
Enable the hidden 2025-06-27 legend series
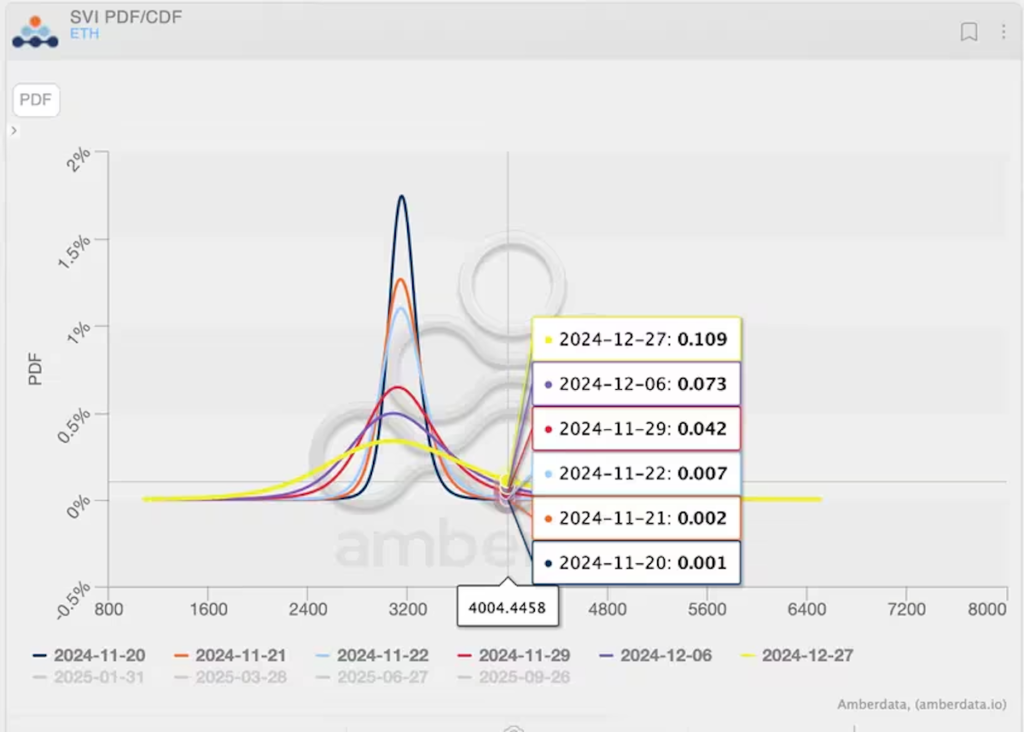coord(372,677)
